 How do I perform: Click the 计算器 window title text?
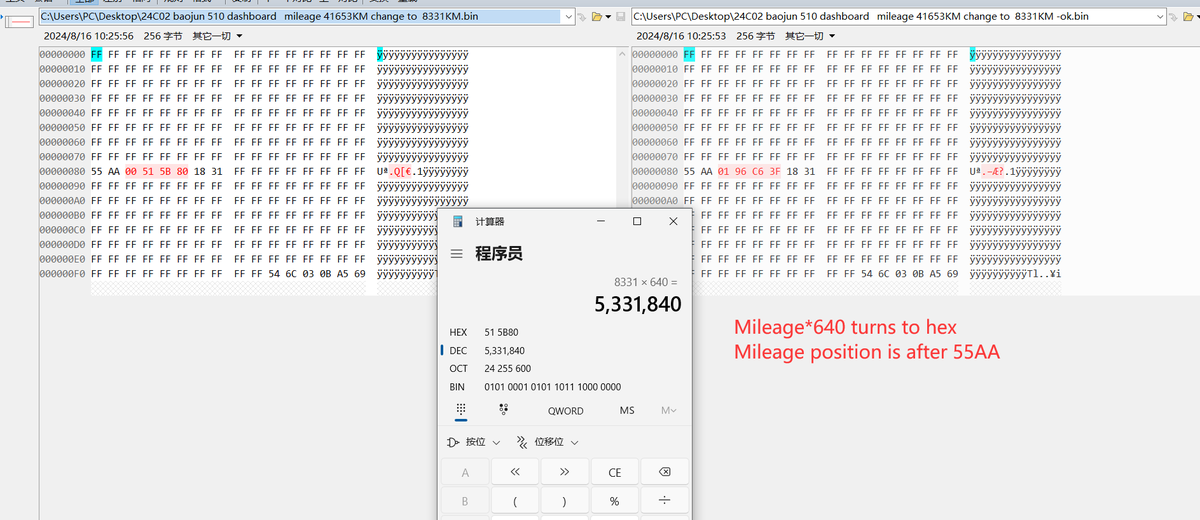[490, 221]
